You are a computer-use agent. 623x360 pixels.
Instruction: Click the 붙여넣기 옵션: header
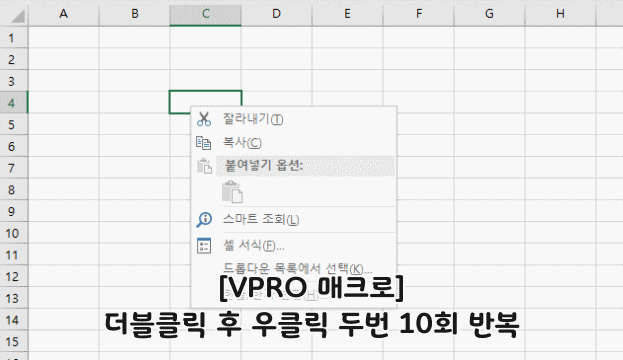(x=306, y=166)
